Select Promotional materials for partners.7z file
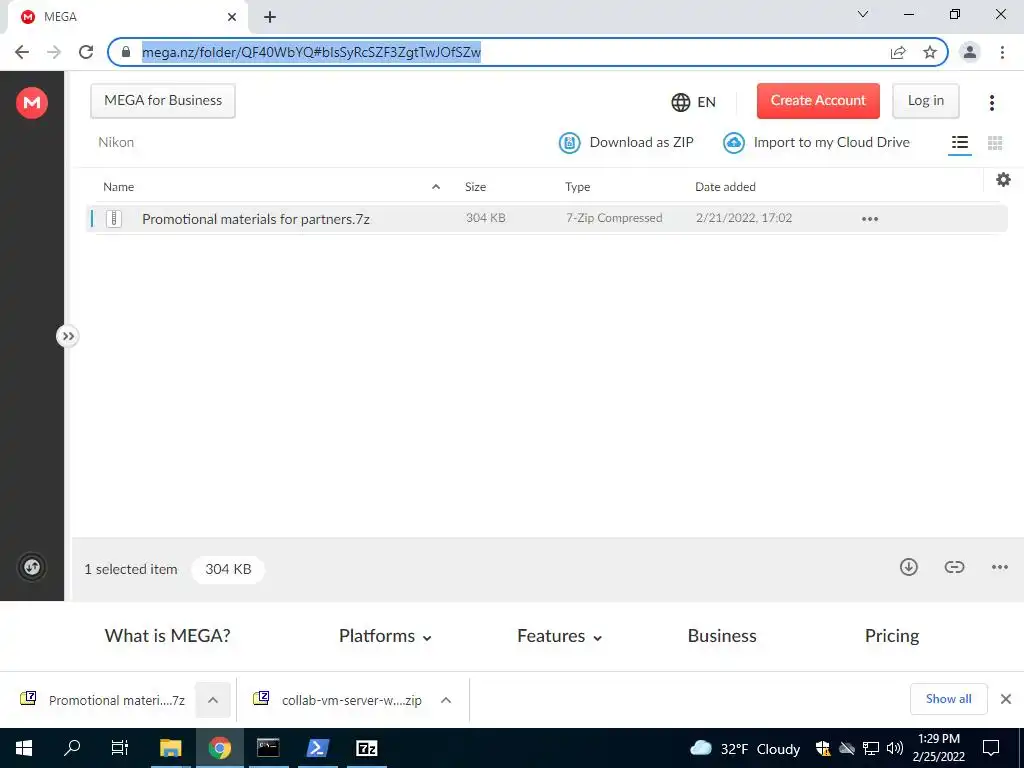This screenshot has height=768, width=1024. (x=546, y=219)
